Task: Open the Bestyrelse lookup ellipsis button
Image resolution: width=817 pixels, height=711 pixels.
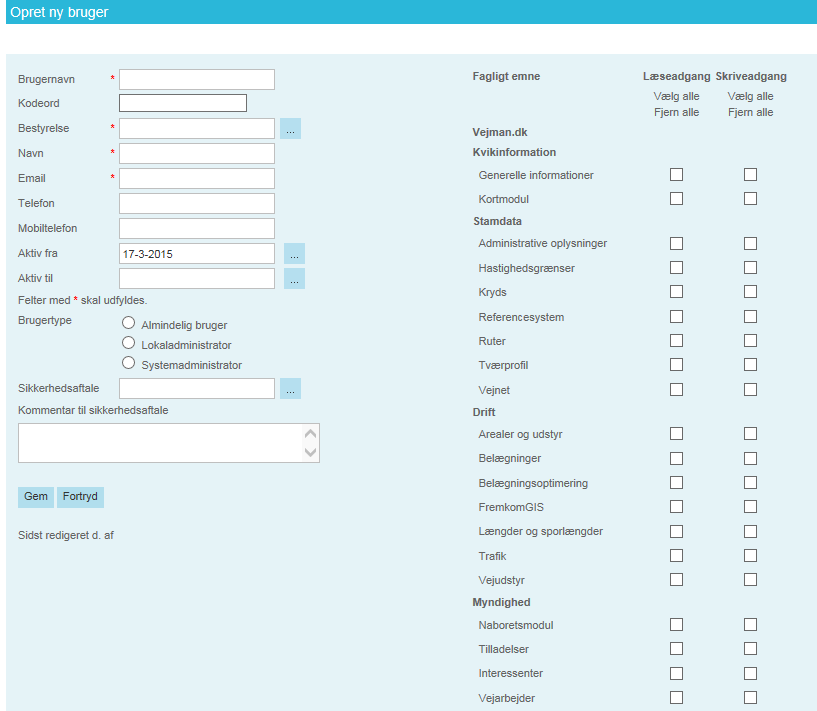Action: click(x=290, y=129)
